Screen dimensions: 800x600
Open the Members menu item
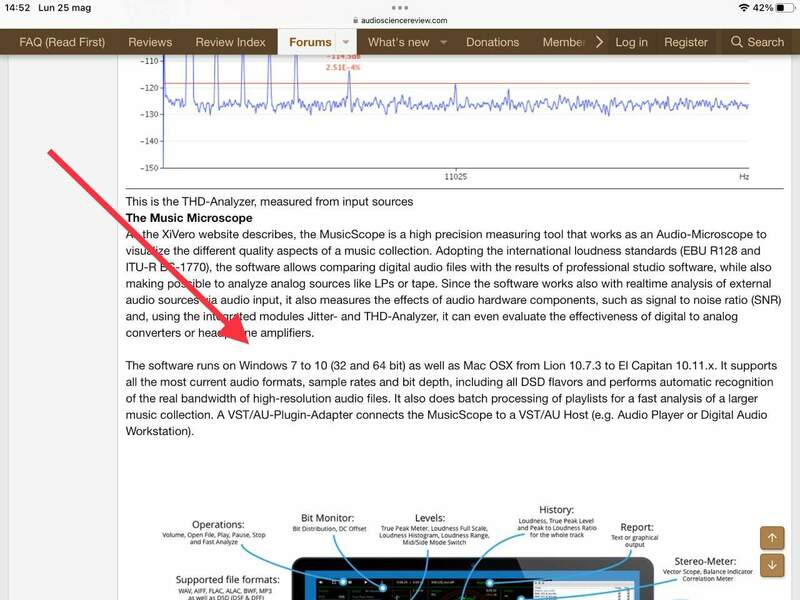point(563,42)
